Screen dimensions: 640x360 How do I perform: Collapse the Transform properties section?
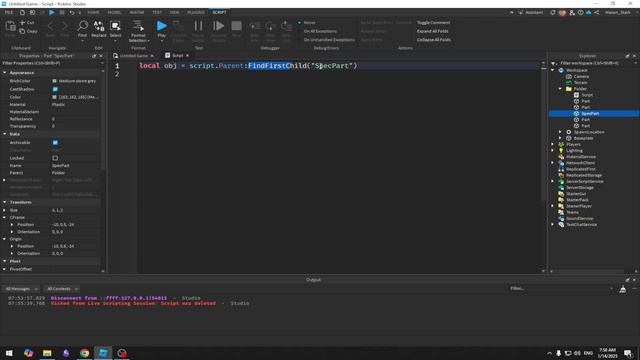pos(4,202)
